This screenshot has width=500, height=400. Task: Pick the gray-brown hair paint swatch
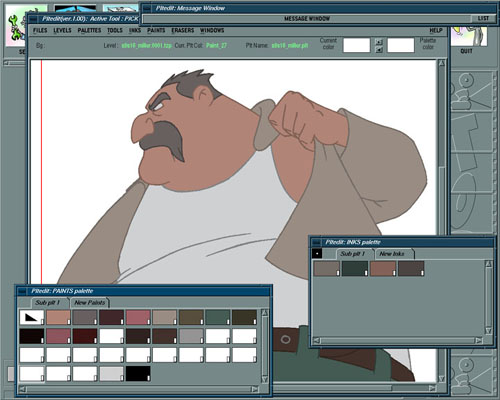[85, 317]
